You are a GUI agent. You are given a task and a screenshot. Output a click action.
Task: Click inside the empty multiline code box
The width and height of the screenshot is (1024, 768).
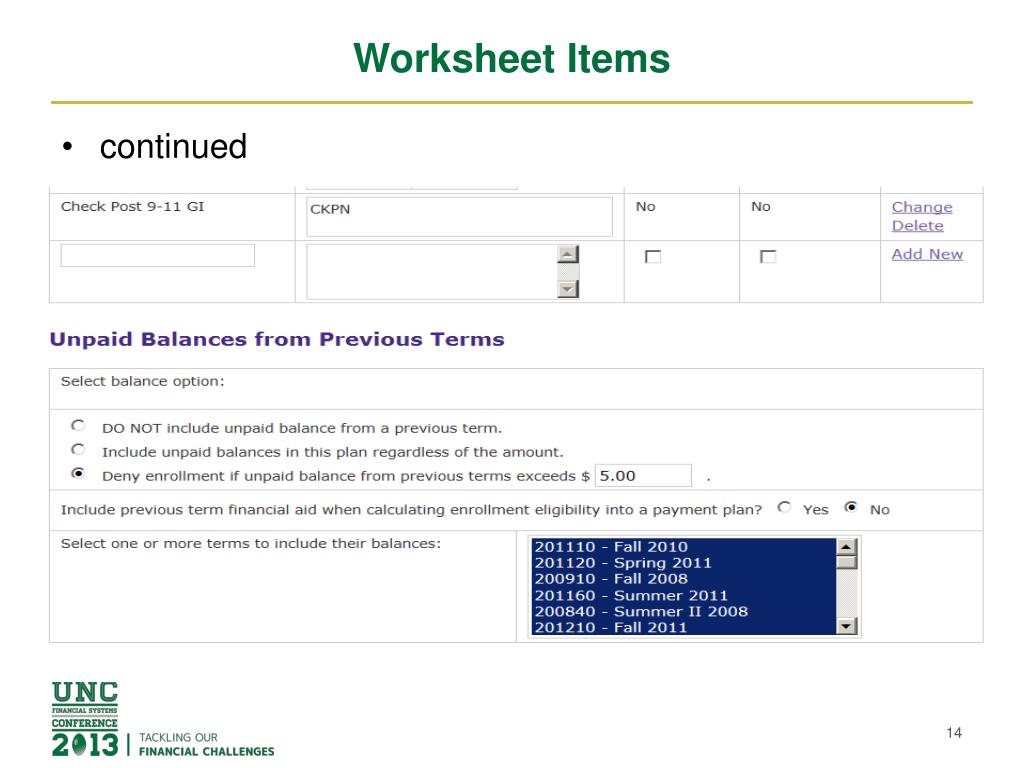tap(432, 272)
